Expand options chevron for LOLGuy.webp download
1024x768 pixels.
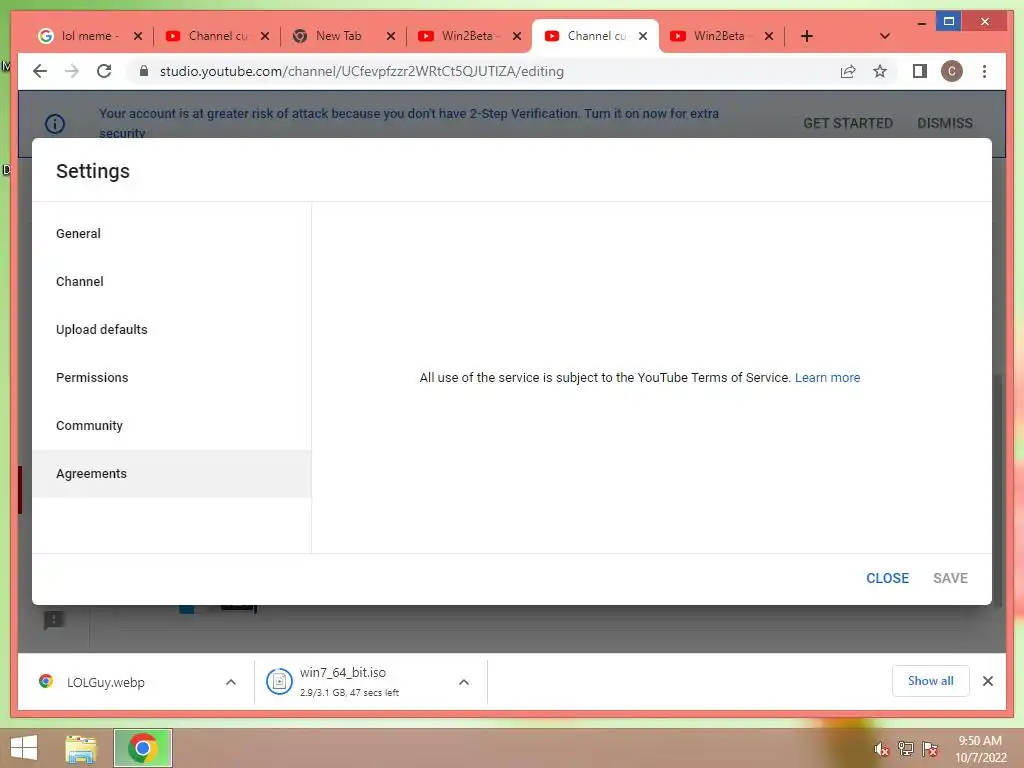point(231,682)
